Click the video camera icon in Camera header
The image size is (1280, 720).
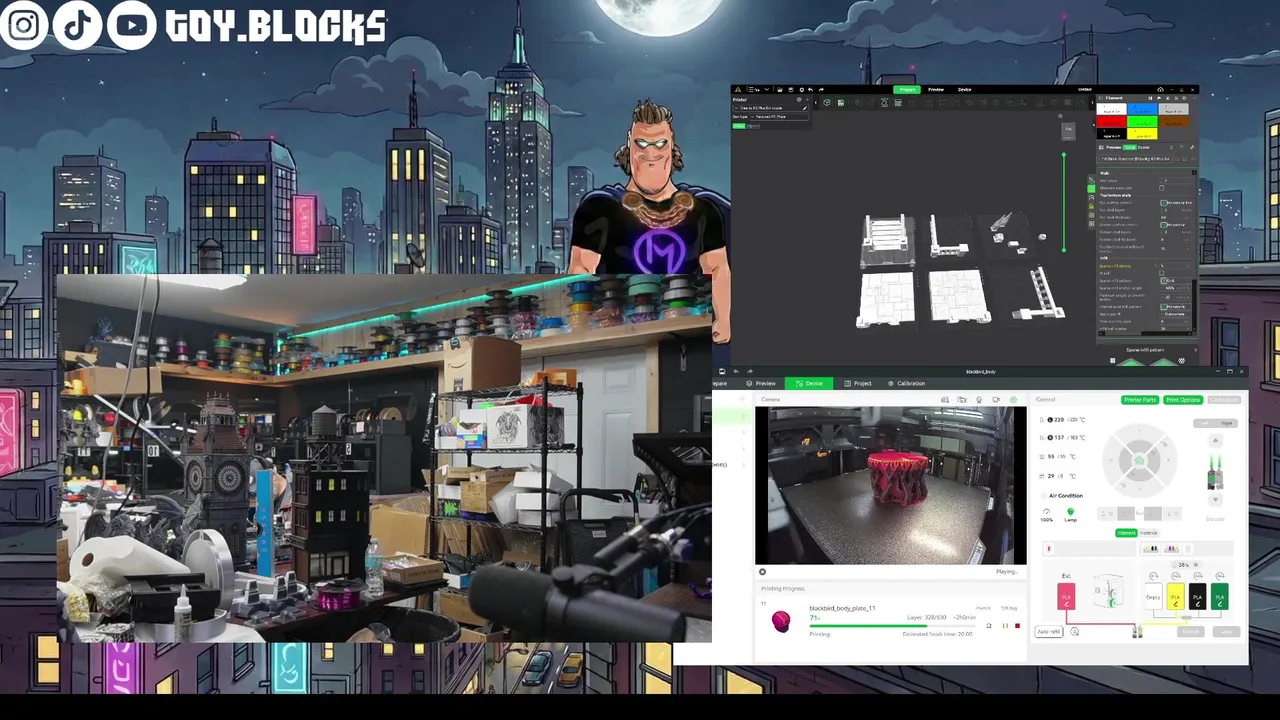pos(996,400)
